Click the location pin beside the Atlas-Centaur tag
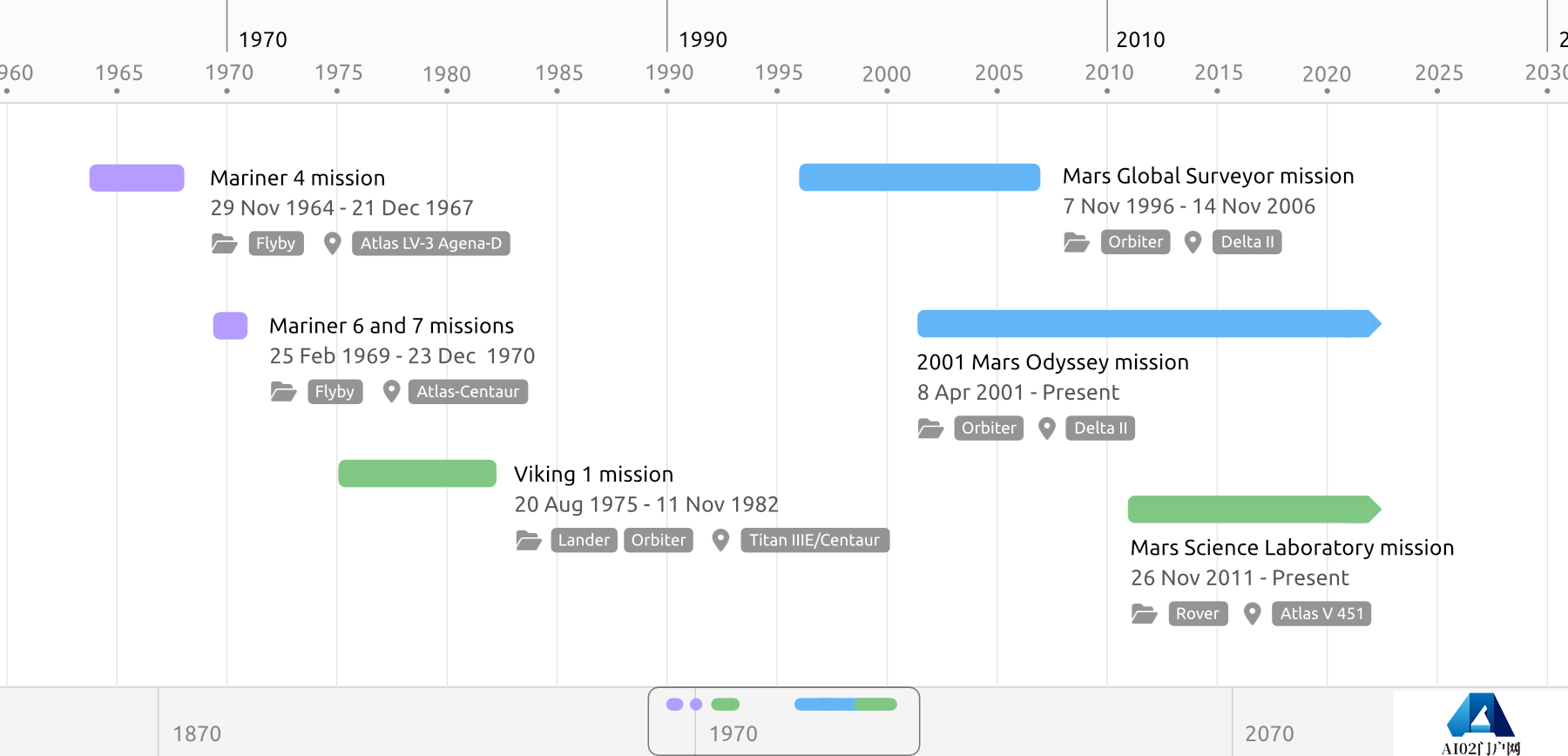Image resolution: width=1568 pixels, height=756 pixels. (x=391, y=392)
